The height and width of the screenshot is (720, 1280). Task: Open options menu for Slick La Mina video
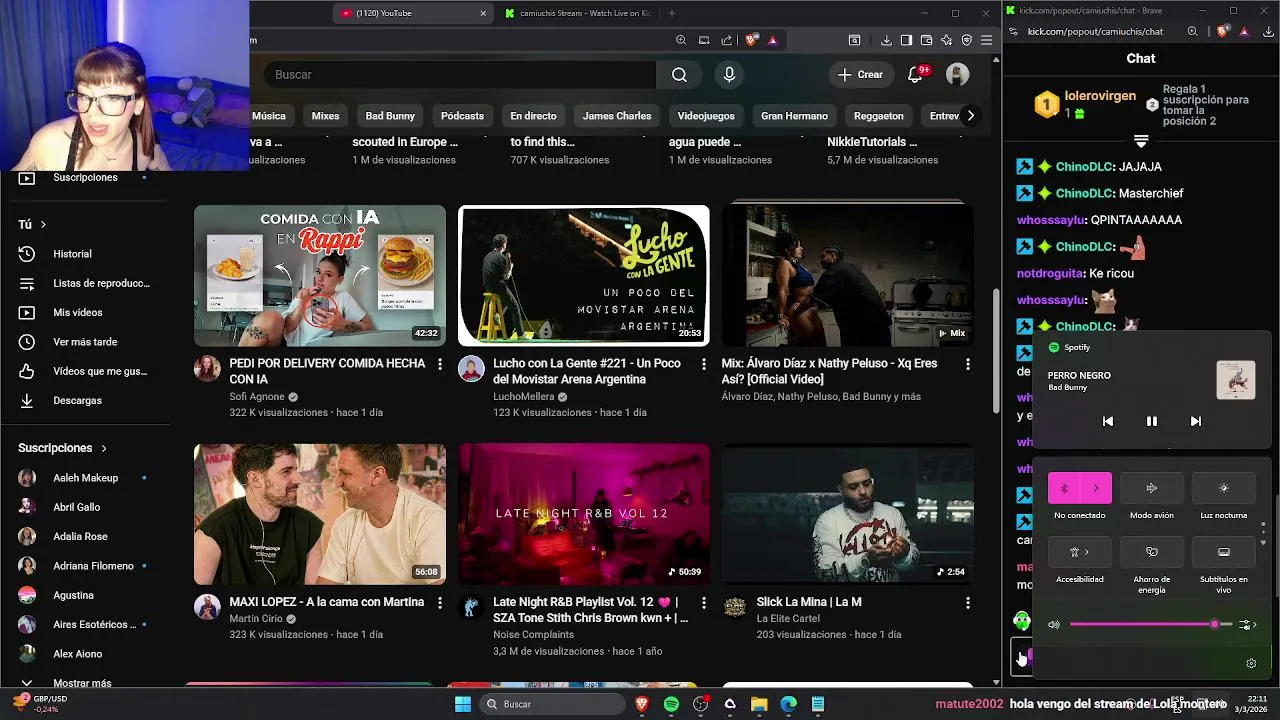point(967,603)
